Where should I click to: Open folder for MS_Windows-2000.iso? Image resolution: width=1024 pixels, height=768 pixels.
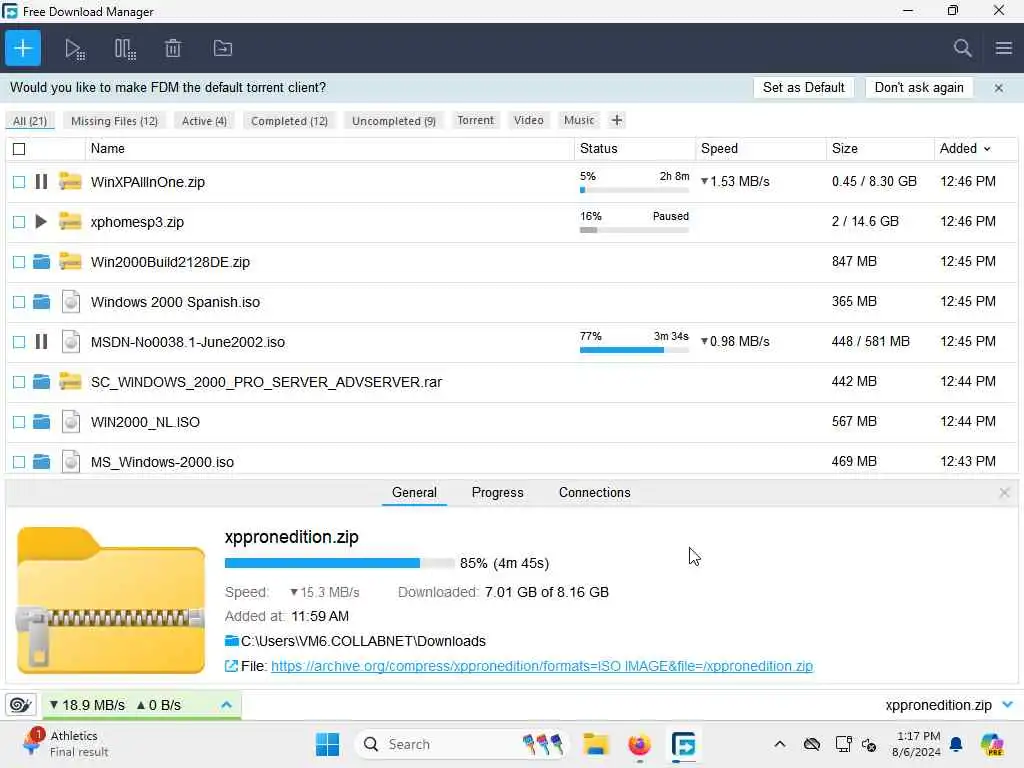[x=41, y=462]
